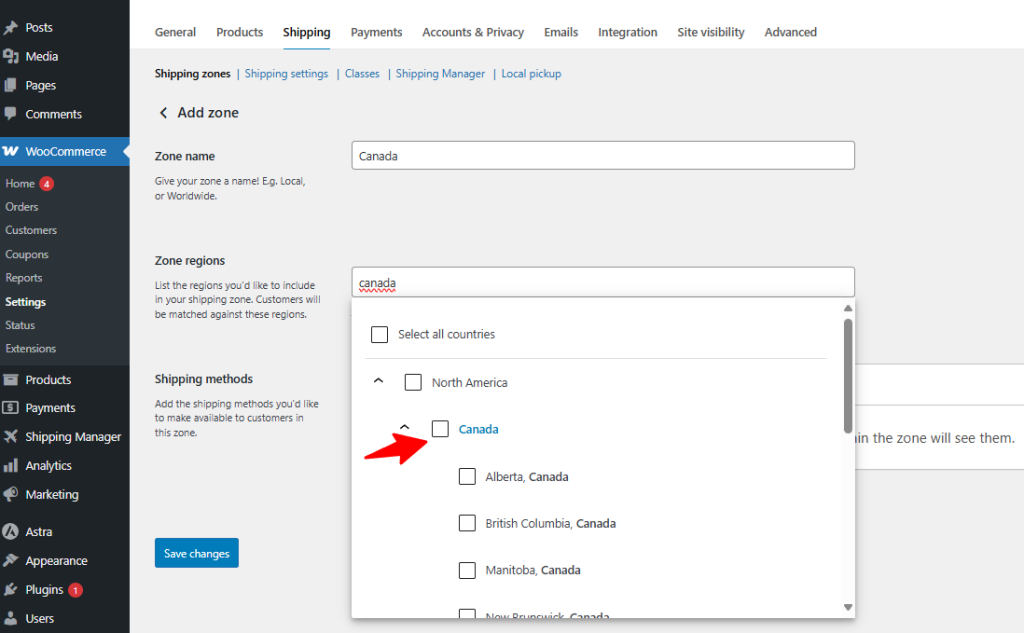Image resolution: width=1024 pixels, height=633 pixels.
Task: Click the region dropdown scrollbar thumb
Action: coord(848,375)
